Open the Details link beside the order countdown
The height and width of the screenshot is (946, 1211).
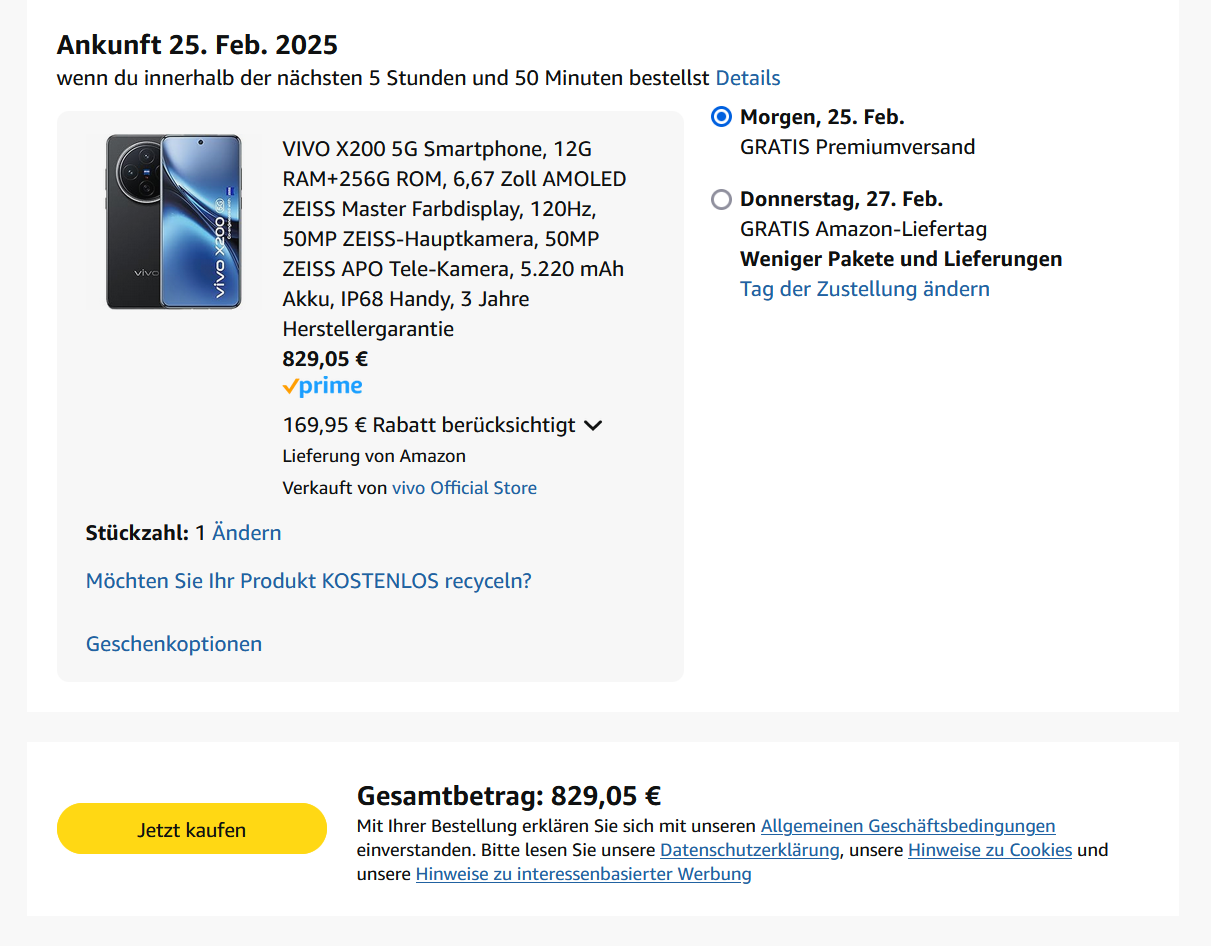point(747,78)
